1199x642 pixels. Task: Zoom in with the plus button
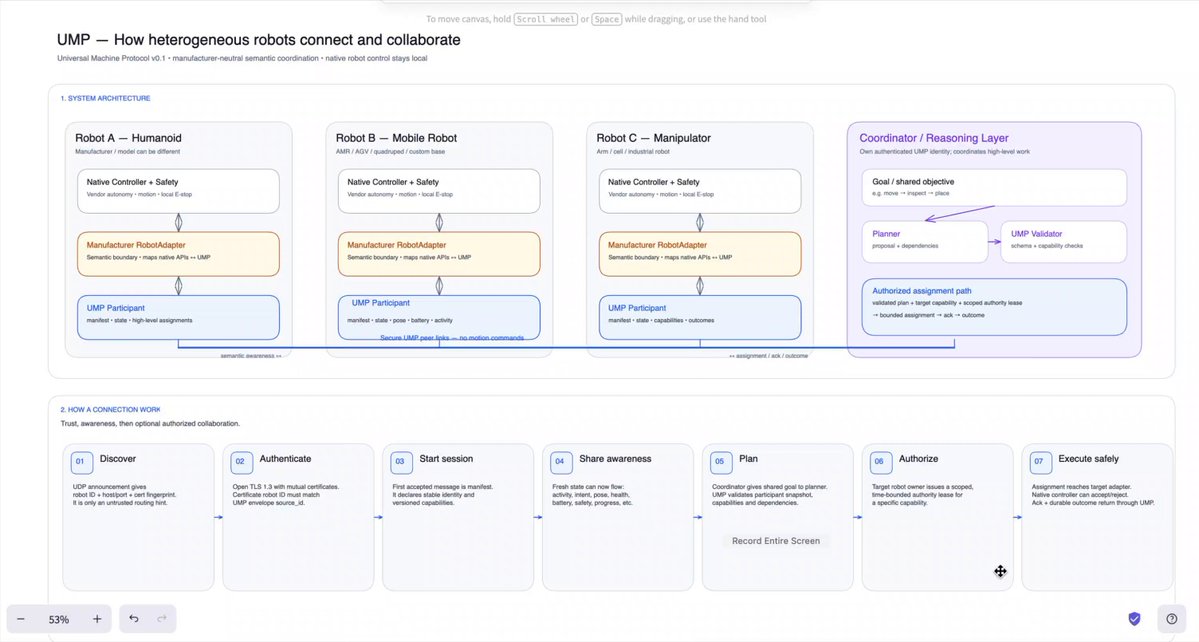[97, 619]
